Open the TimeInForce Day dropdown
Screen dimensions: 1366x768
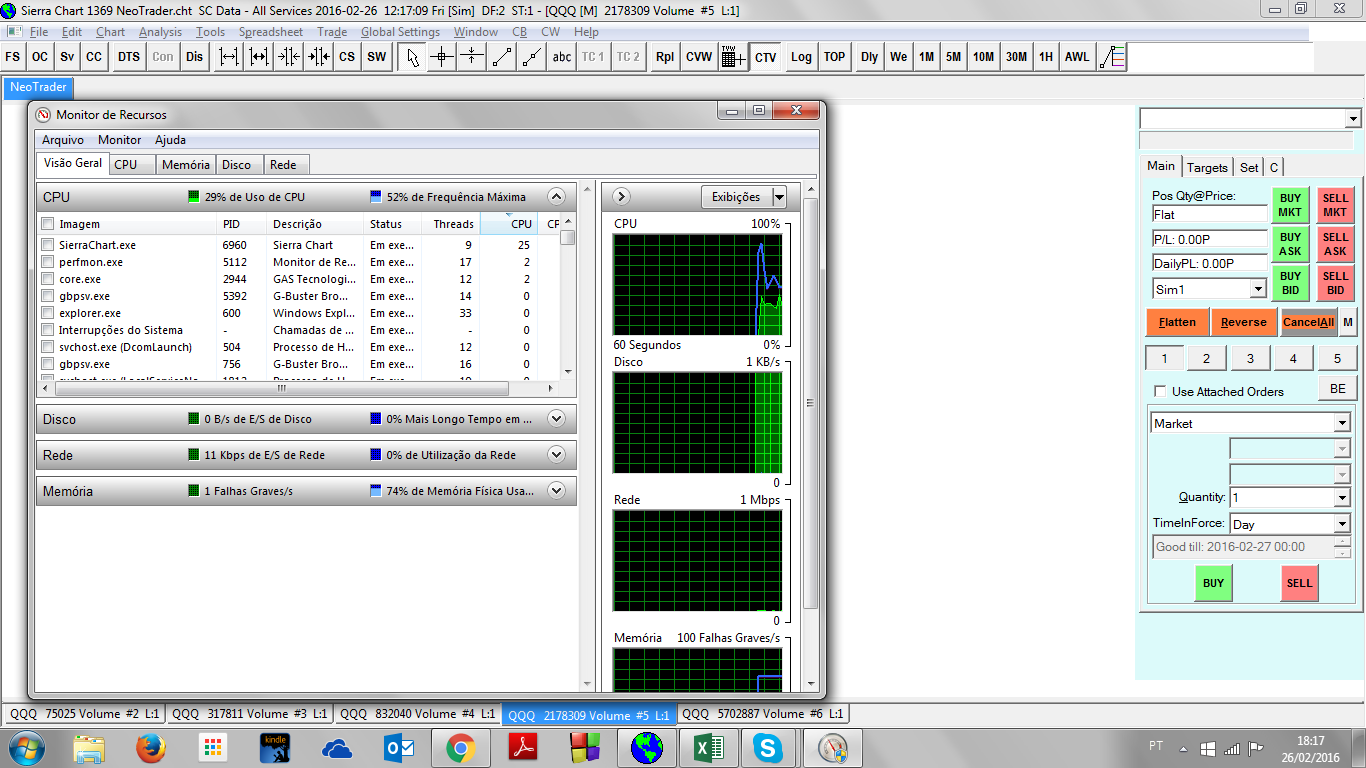pyautogui.click(x=1342, y=524)
